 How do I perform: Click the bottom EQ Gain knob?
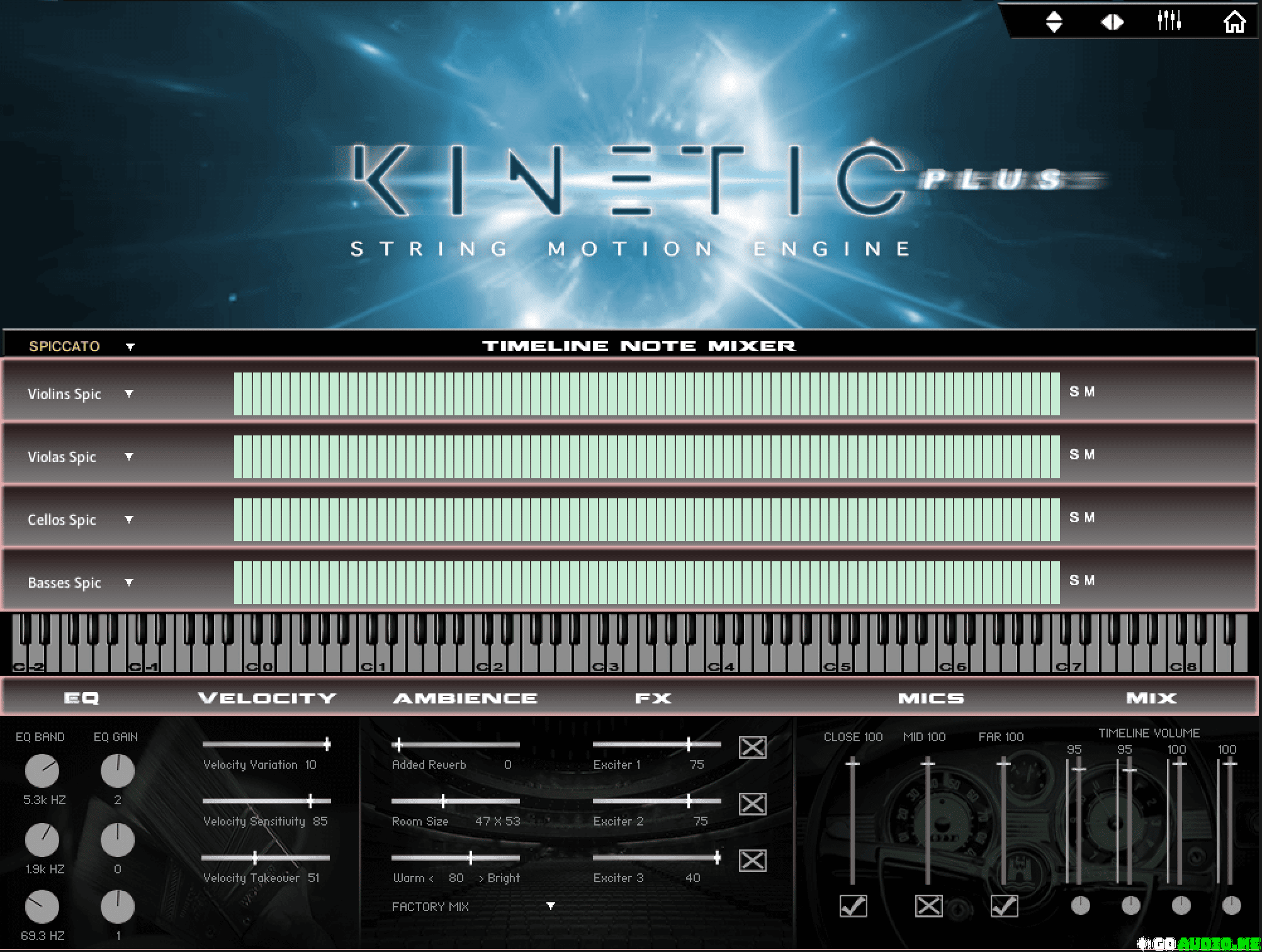pyautogui.click(x=118, y=907)
